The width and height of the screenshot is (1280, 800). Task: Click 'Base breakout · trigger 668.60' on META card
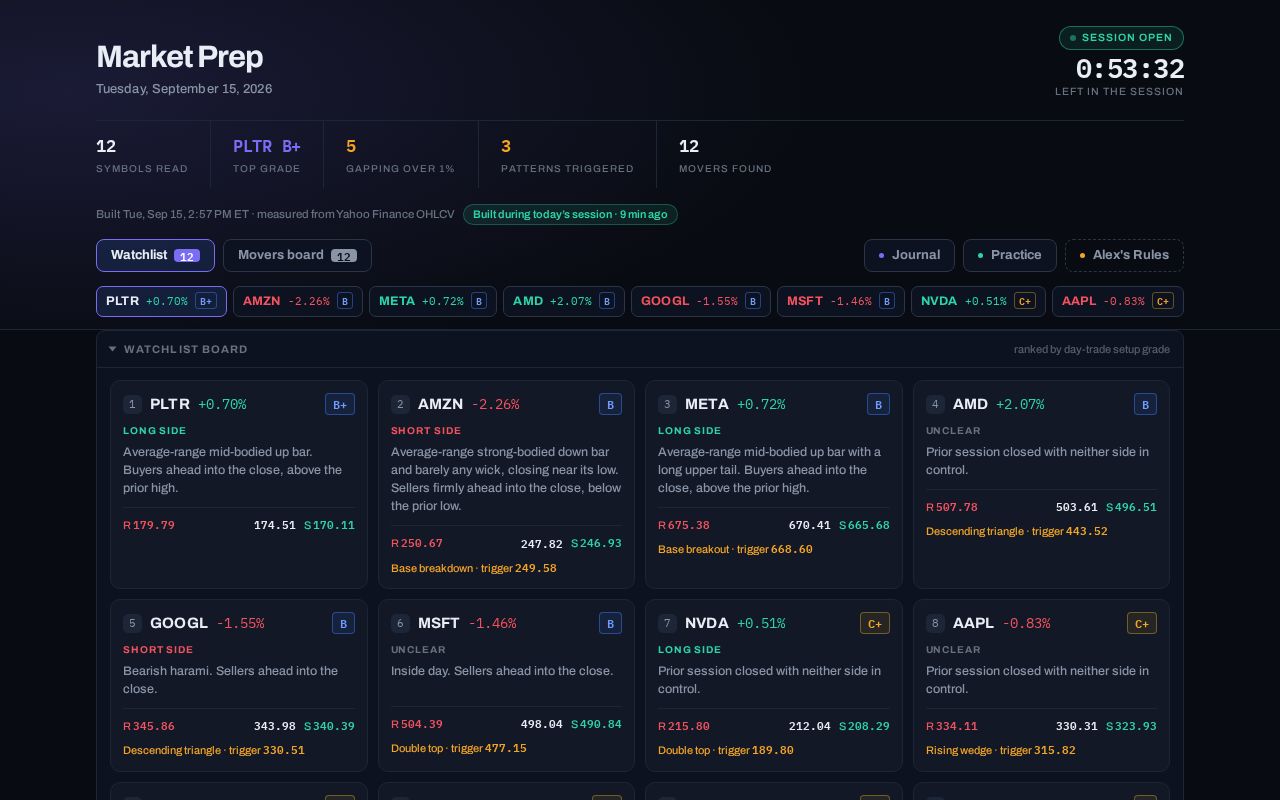tap(735, 549)
